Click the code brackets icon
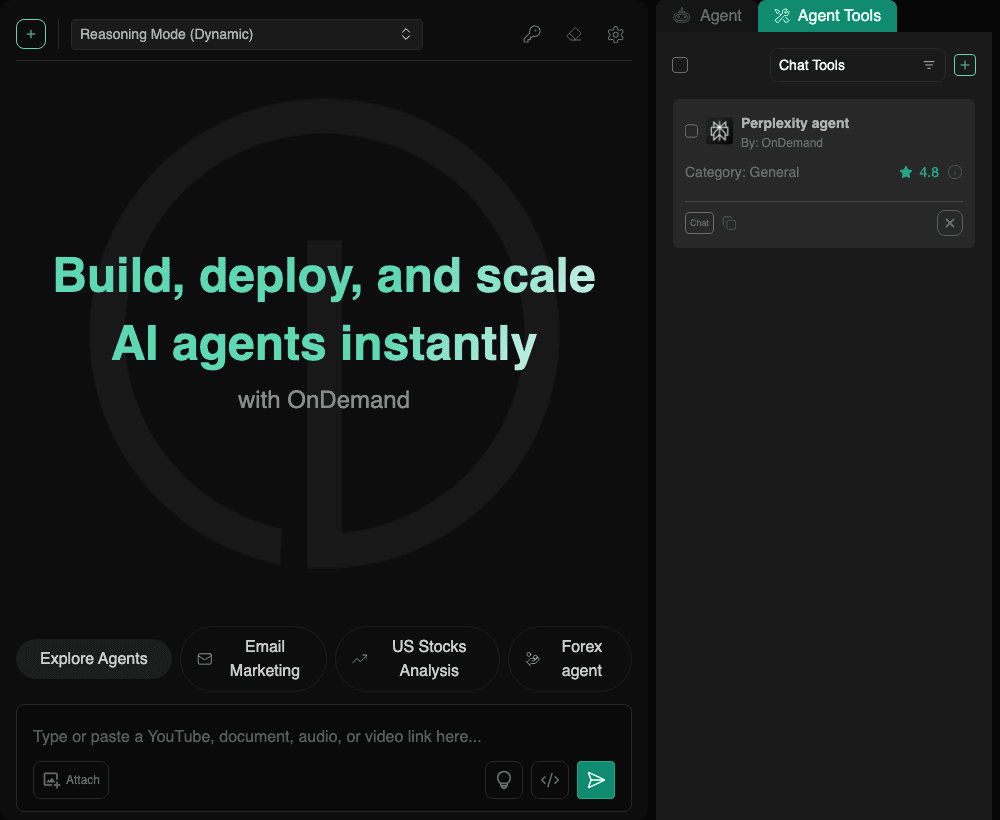This screenshot has height=820, width=1000. click(550, 780)
